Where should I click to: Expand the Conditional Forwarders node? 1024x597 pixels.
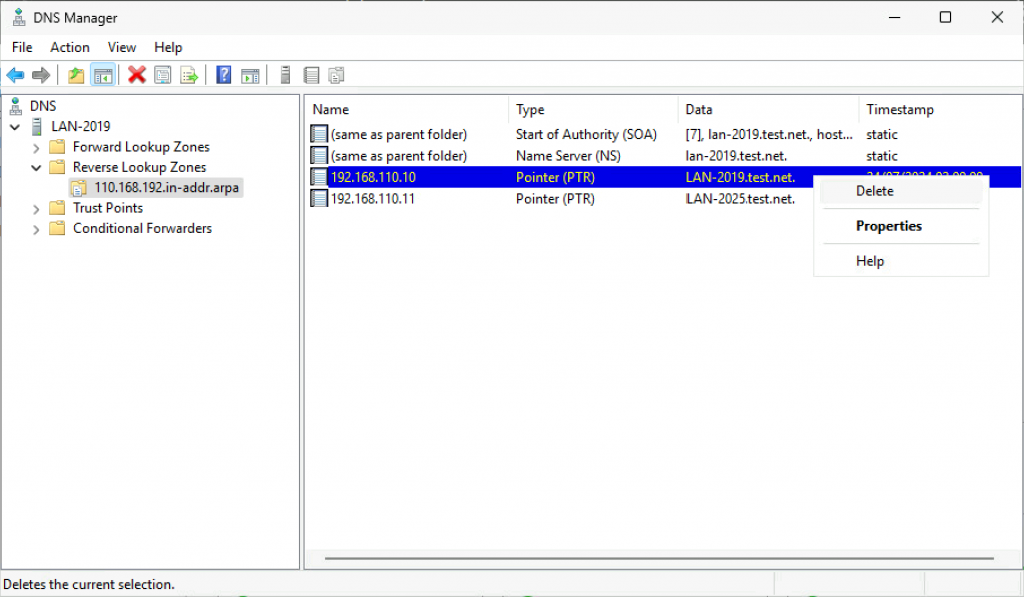36,228
